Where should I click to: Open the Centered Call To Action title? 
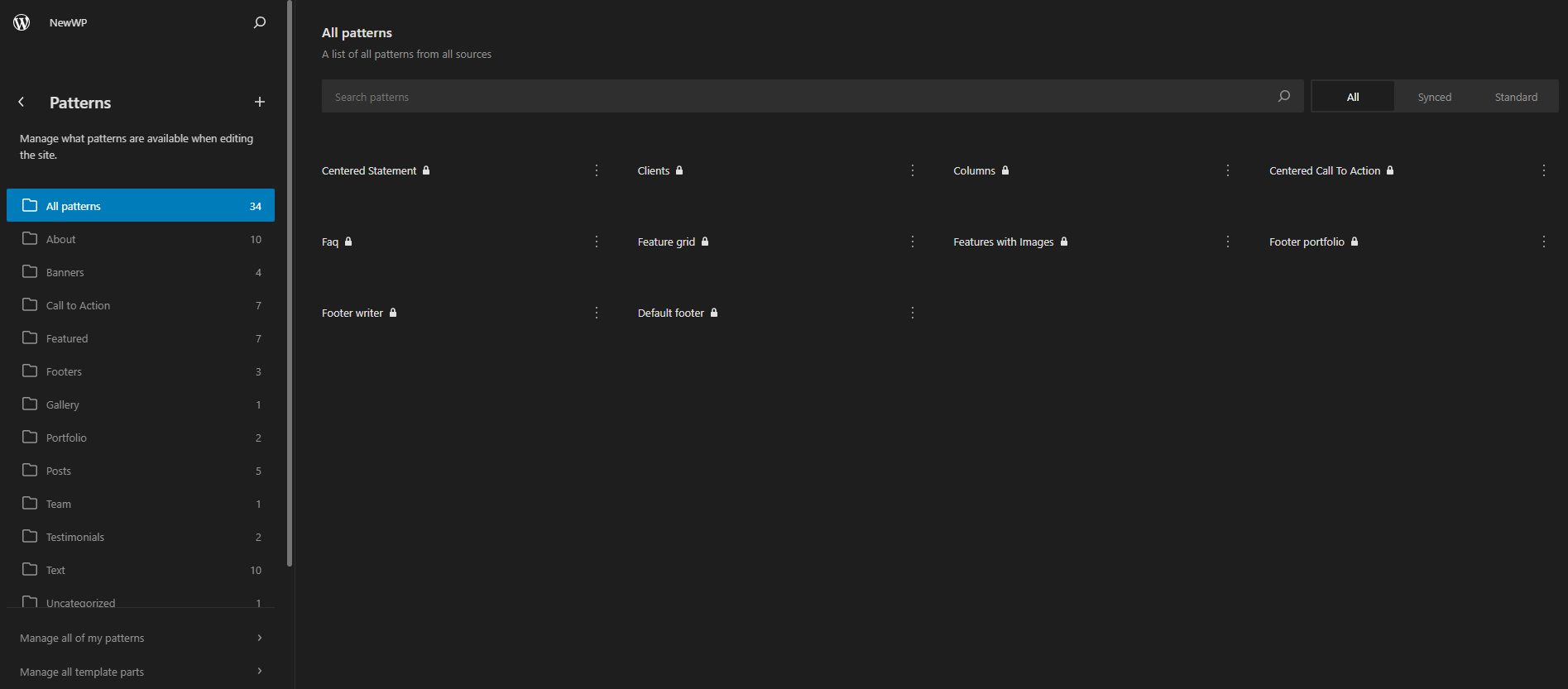(1325, 170)
